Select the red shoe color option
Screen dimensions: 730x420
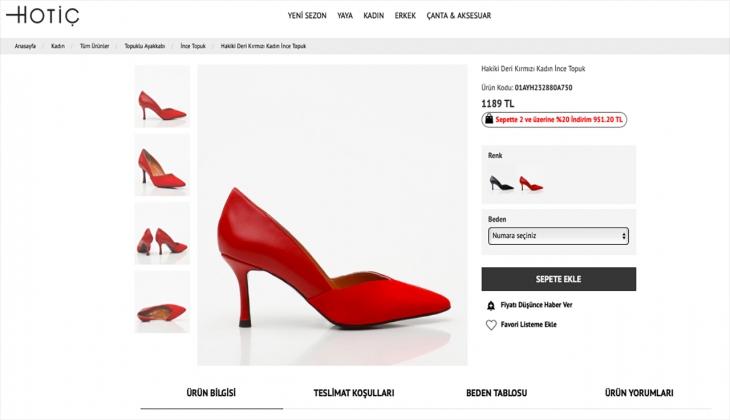530,182
